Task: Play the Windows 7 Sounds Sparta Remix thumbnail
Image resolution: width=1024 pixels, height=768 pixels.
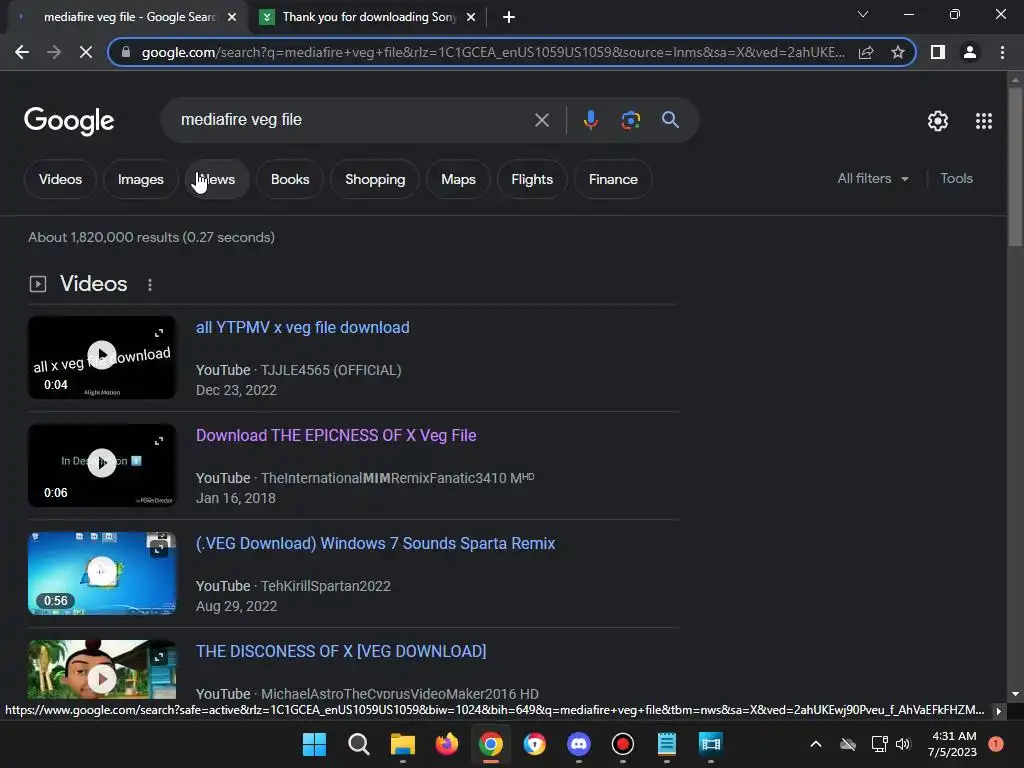Action: [x=102, y=573]
